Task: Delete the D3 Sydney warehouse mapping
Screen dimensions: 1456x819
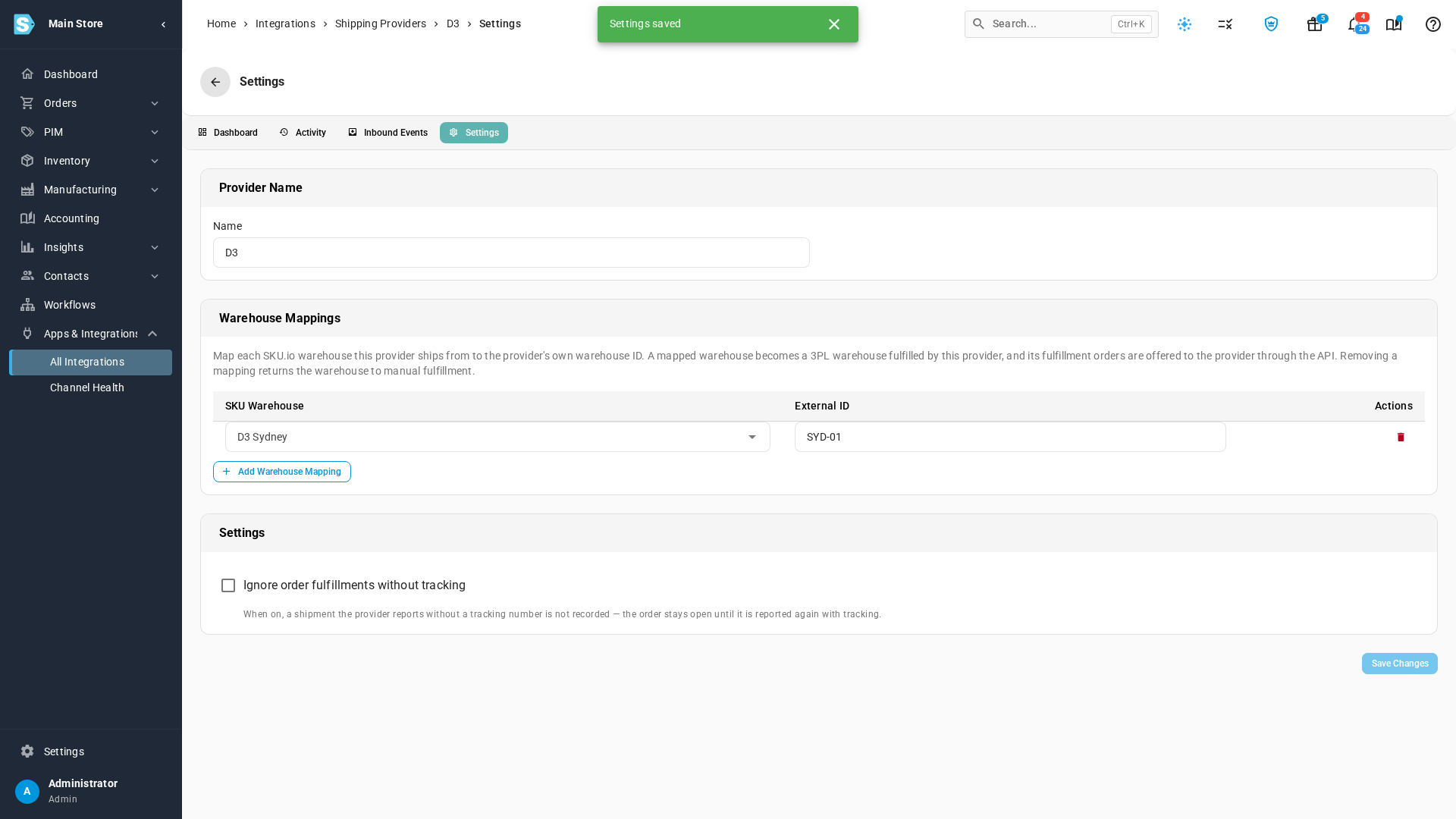Action: pyautogui.click(x=1401, y=437)
